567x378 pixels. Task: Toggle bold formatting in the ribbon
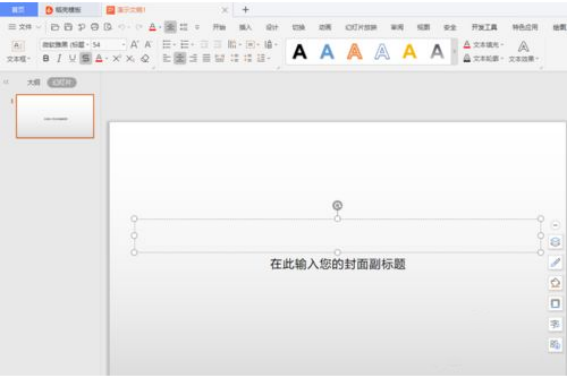tap(46, 58)
